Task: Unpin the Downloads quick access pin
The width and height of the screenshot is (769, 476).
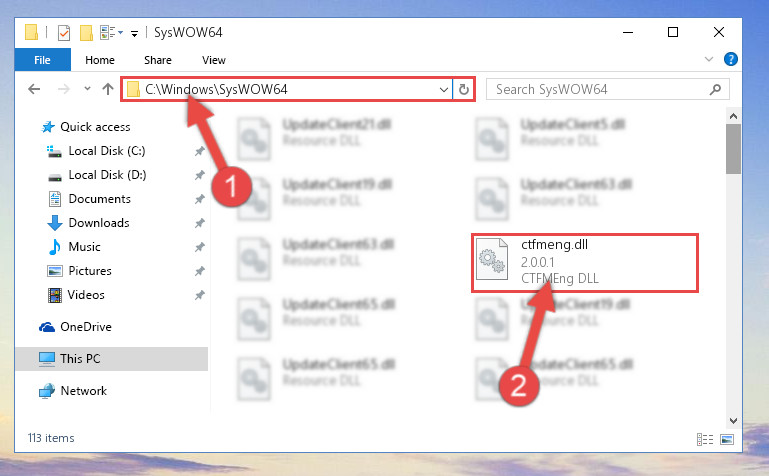Action: coord(200,223)
